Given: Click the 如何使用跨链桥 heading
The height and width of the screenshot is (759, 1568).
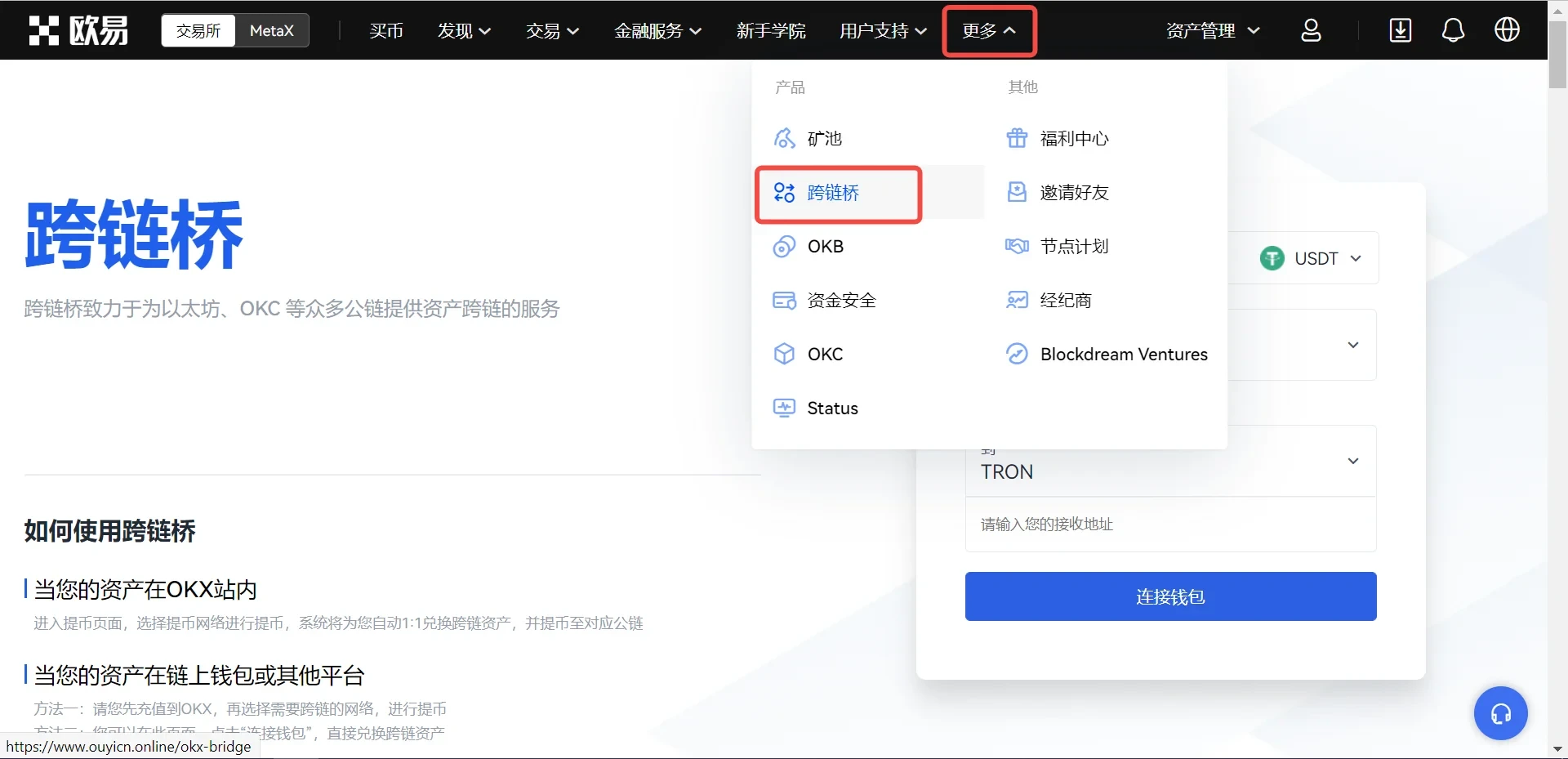Looking at the screenshot, I should coord(109,531).
